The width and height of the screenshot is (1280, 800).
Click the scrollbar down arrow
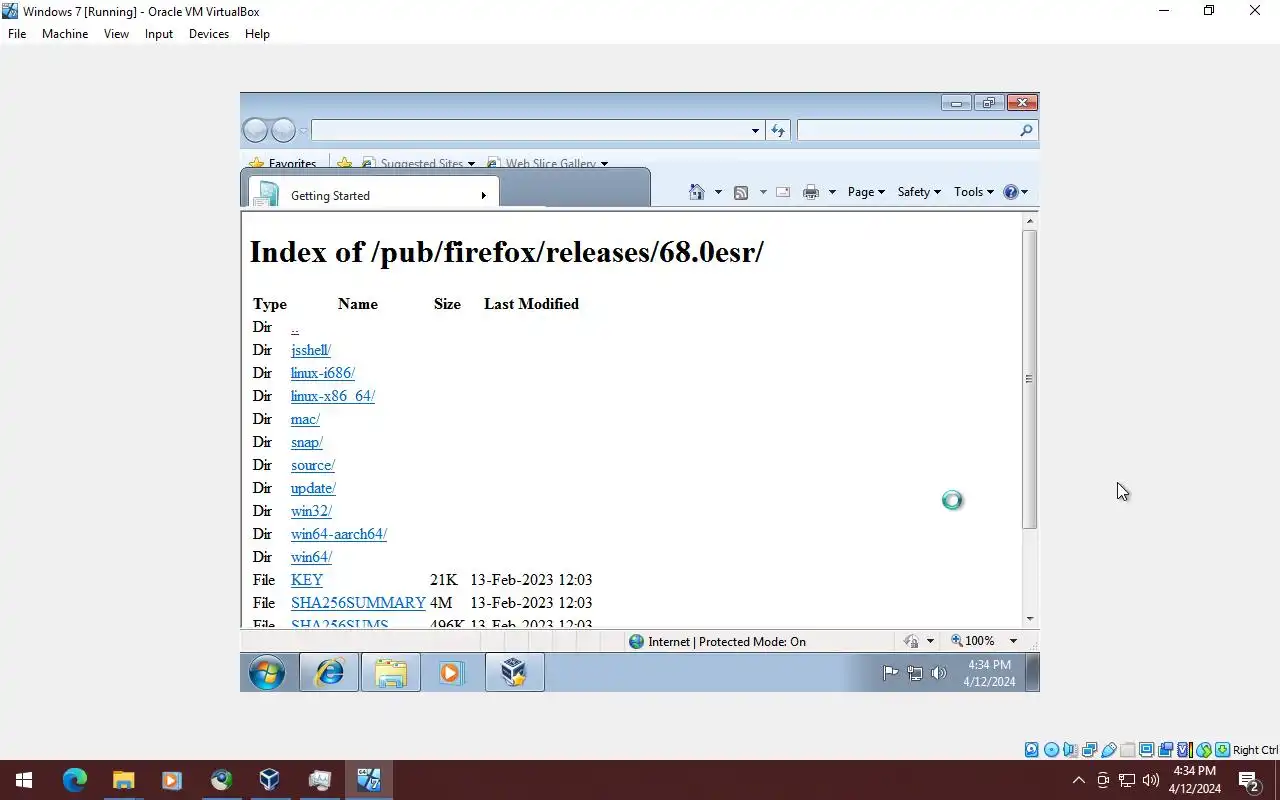(x=1029, y=619)
